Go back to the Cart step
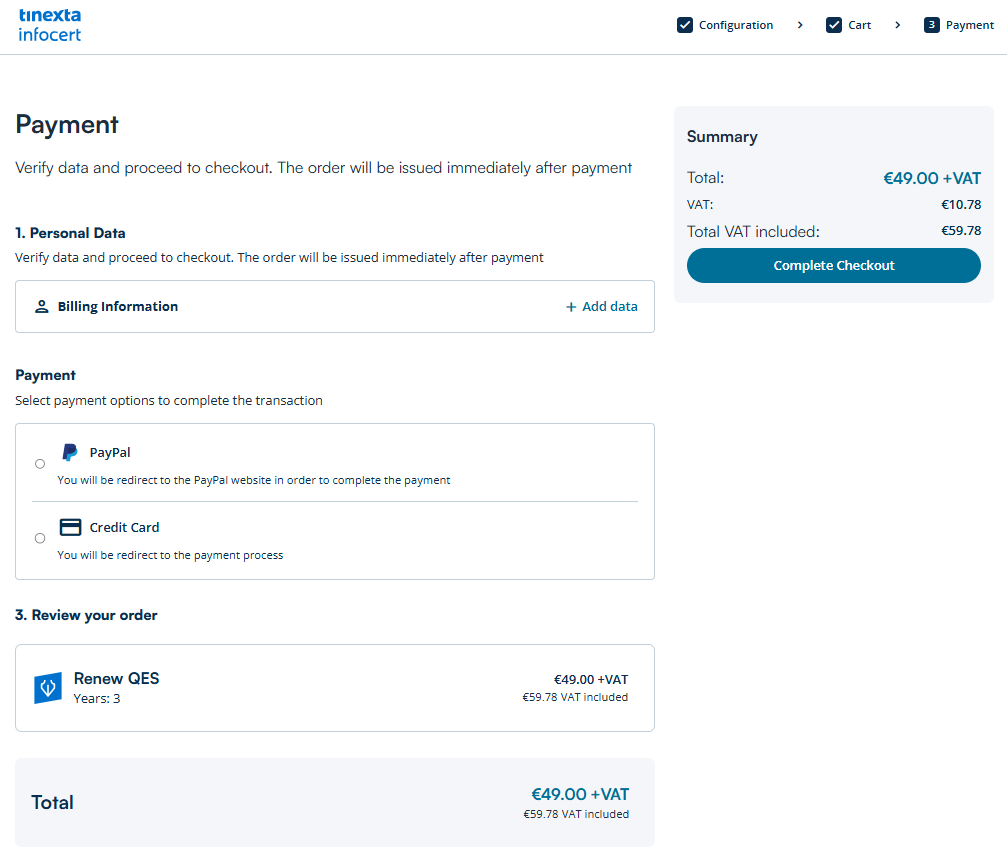Image resolution: width=1007 pixels, height=868 pixels. 860,25
